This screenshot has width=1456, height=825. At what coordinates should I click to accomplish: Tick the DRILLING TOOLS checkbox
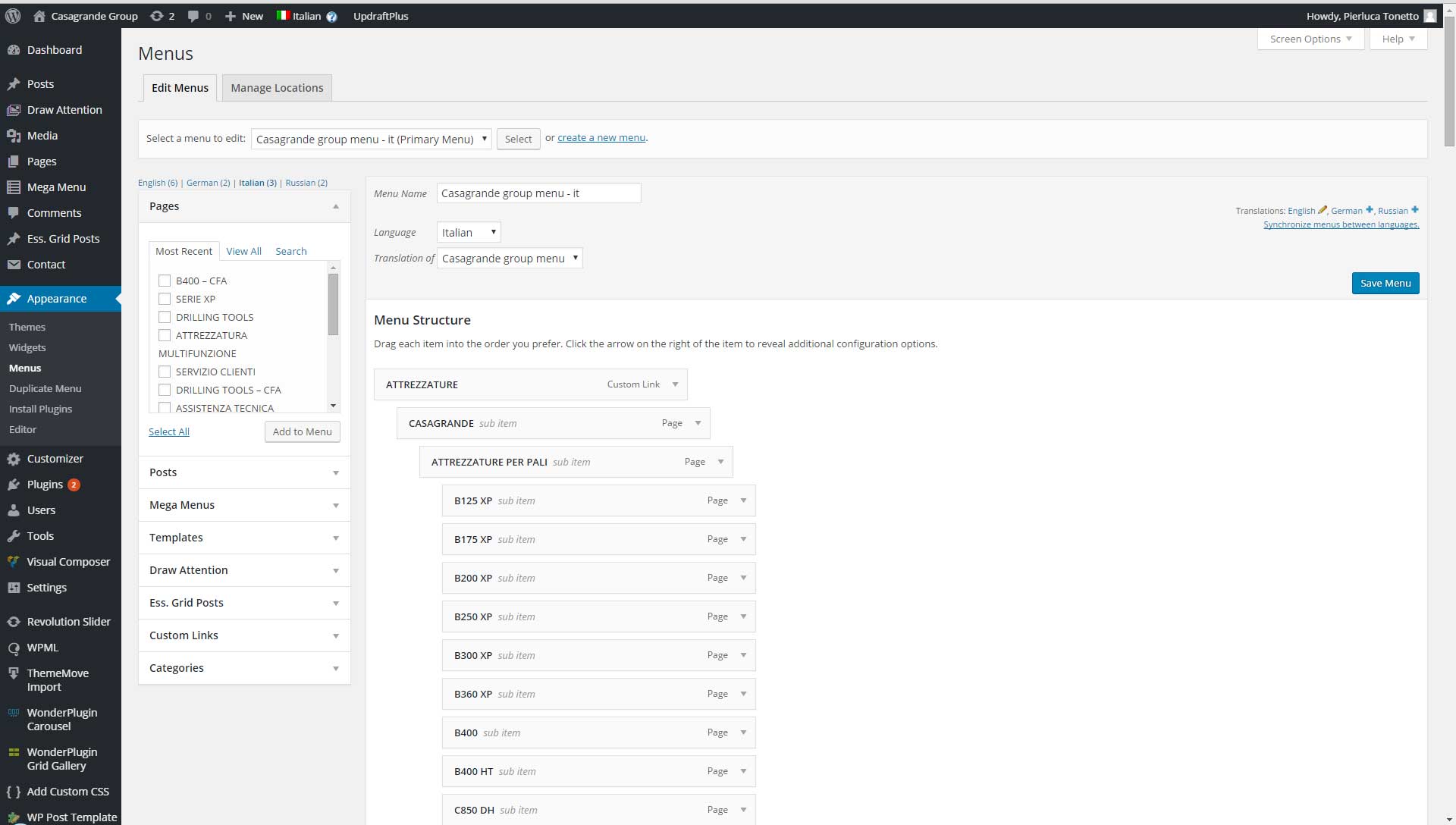165,317
